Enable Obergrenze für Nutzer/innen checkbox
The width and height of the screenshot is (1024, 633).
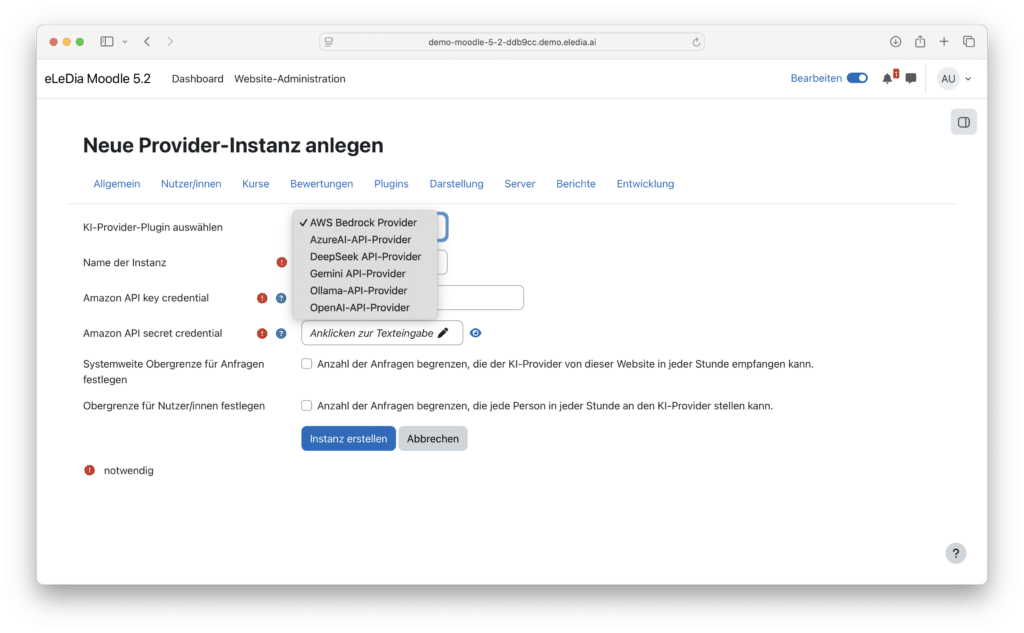tap(307, 406)
